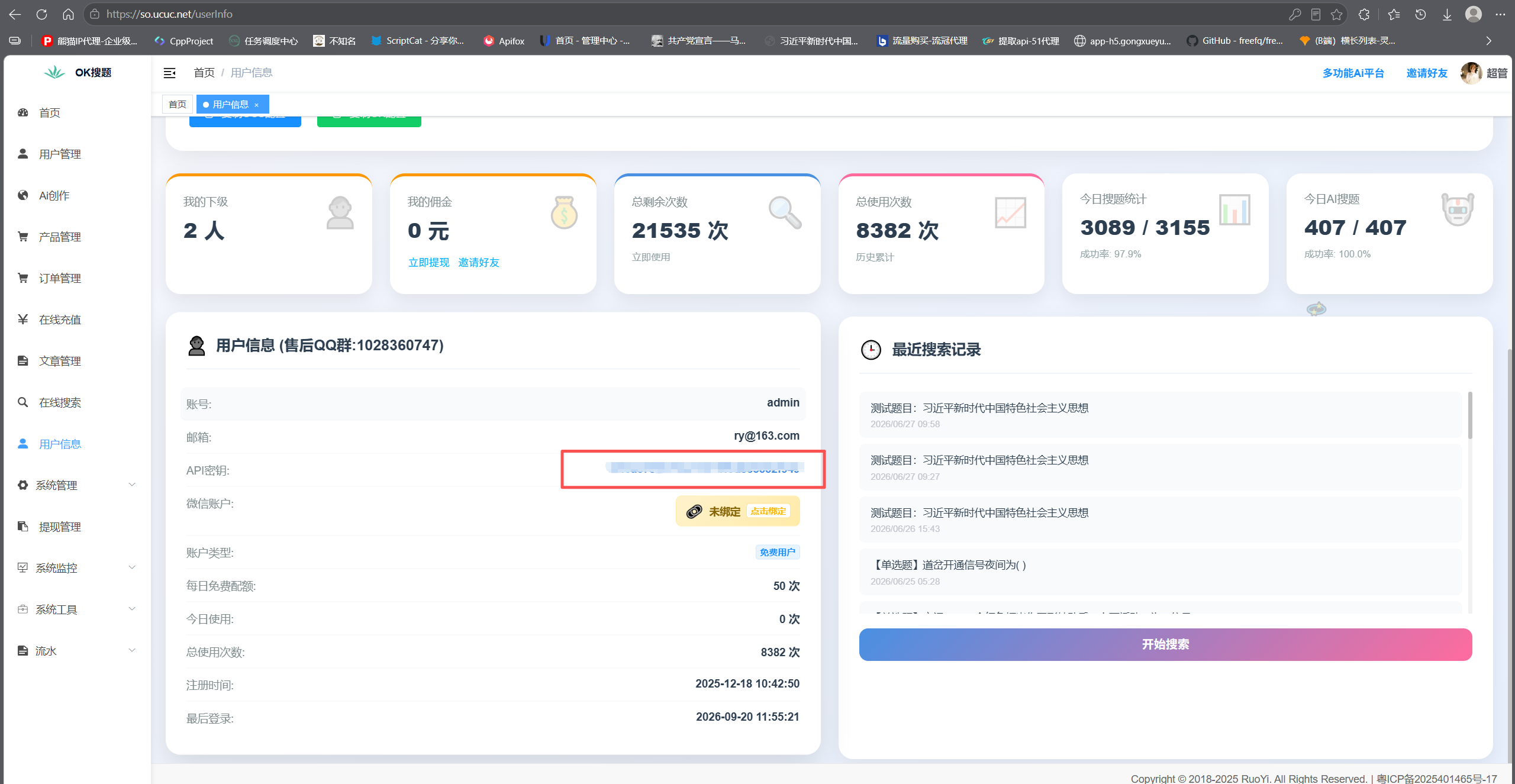Click the money bag icon in 我的佣金 card
The height and width of the screenshot is (784, 1515).
click(x=564, y=212)
